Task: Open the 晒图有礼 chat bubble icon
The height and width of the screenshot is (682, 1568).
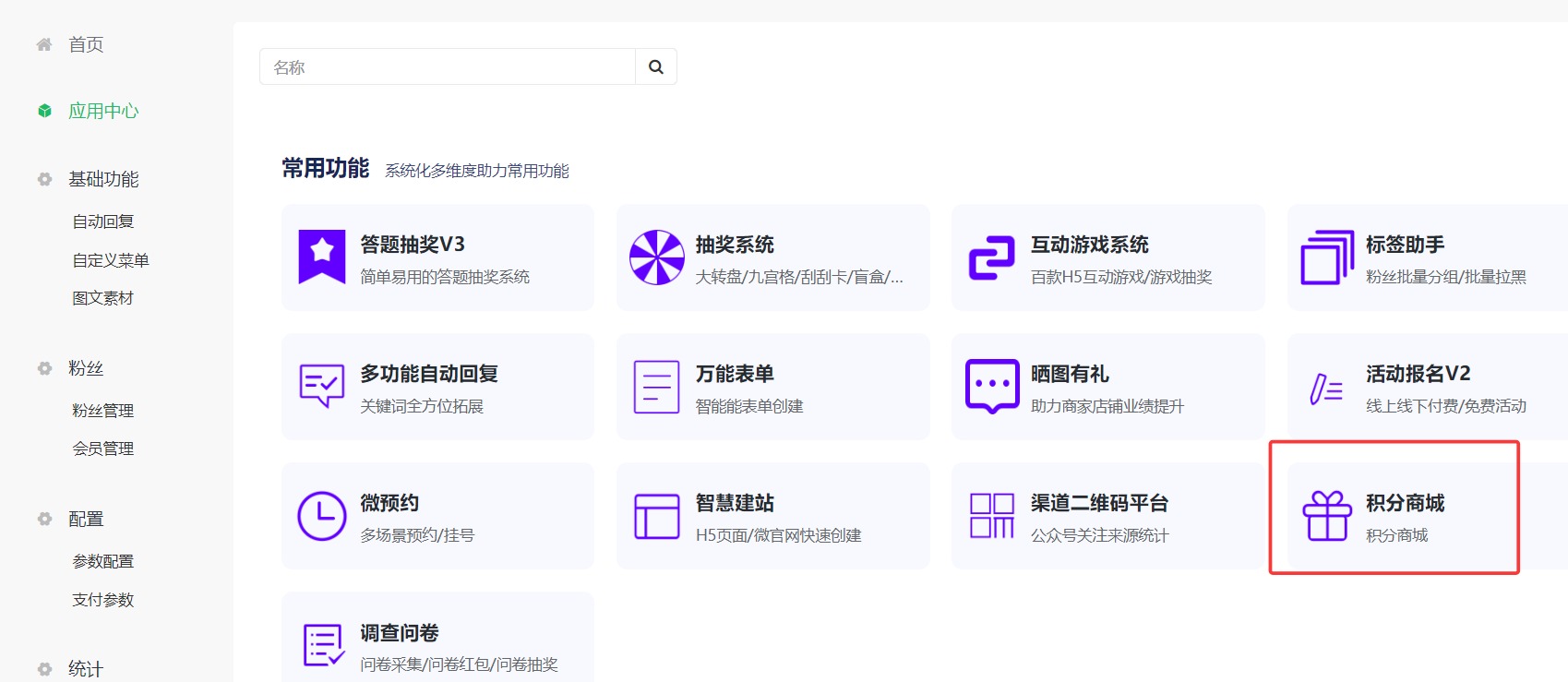Action: point(991,386)
